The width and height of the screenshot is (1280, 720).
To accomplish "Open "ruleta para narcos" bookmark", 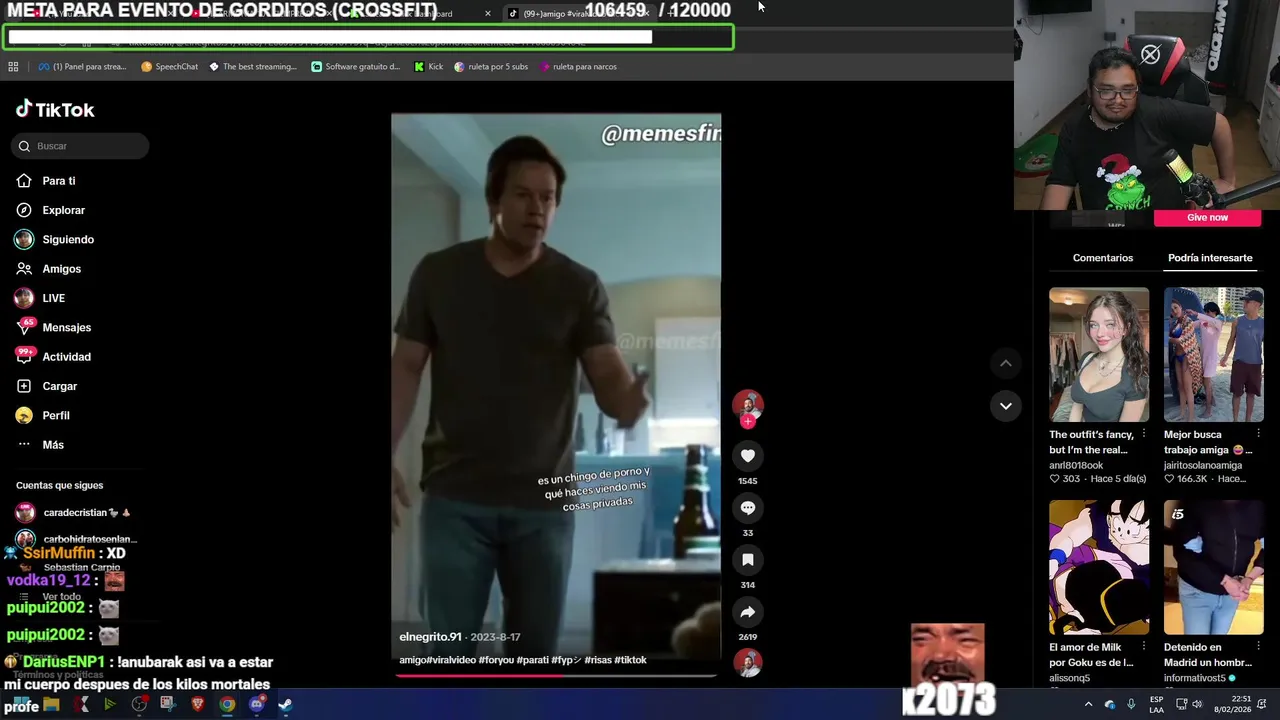I will [x=578, y=67].
